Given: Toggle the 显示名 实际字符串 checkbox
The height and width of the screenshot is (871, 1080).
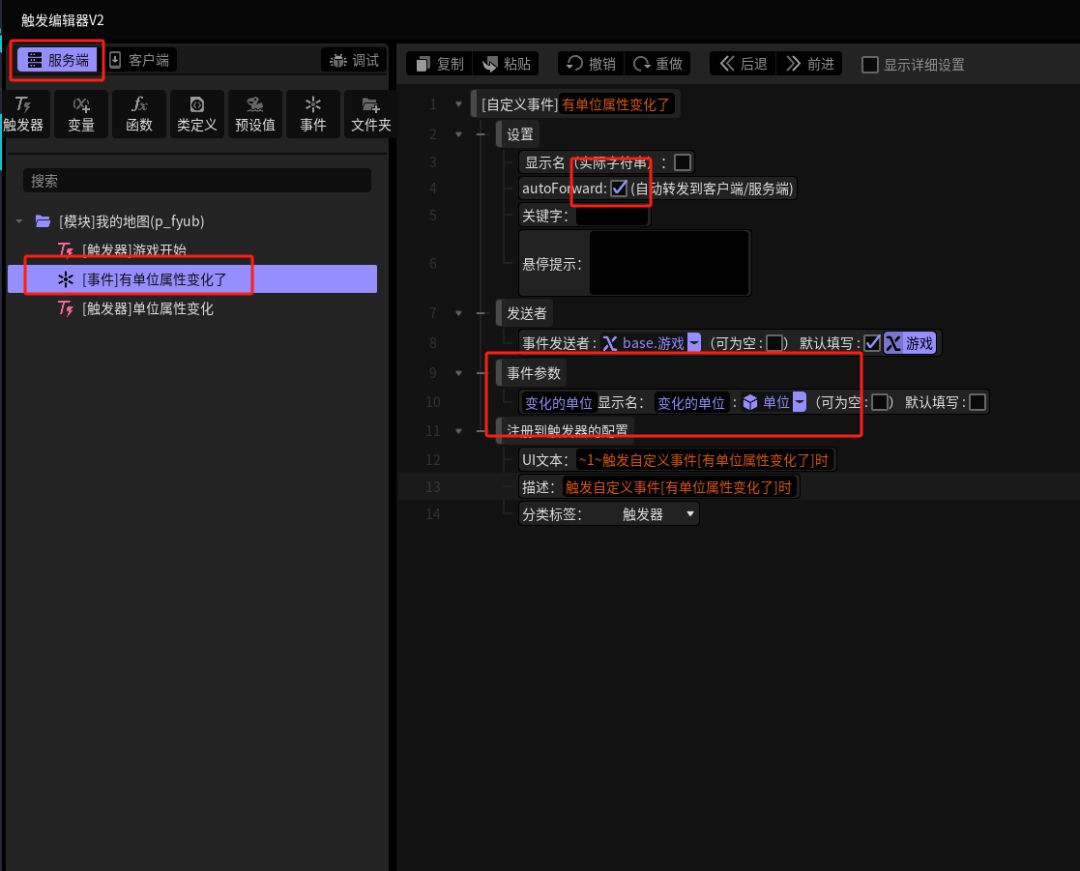Looking at the screenshot, I should 683,162.
